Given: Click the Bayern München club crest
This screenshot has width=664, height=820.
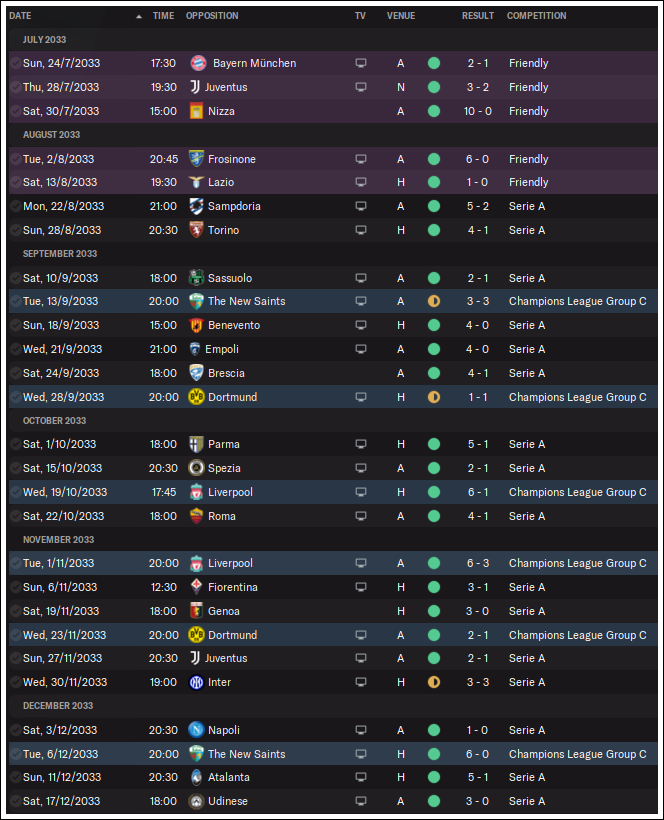Looking at the screenshot, I should pos(198,63).
